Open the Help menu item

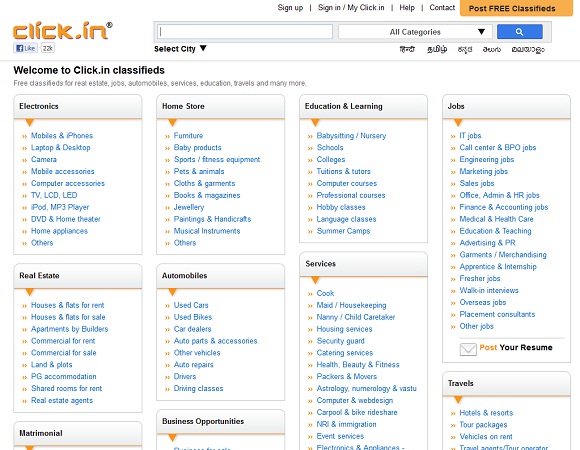(x=407, y=7)
